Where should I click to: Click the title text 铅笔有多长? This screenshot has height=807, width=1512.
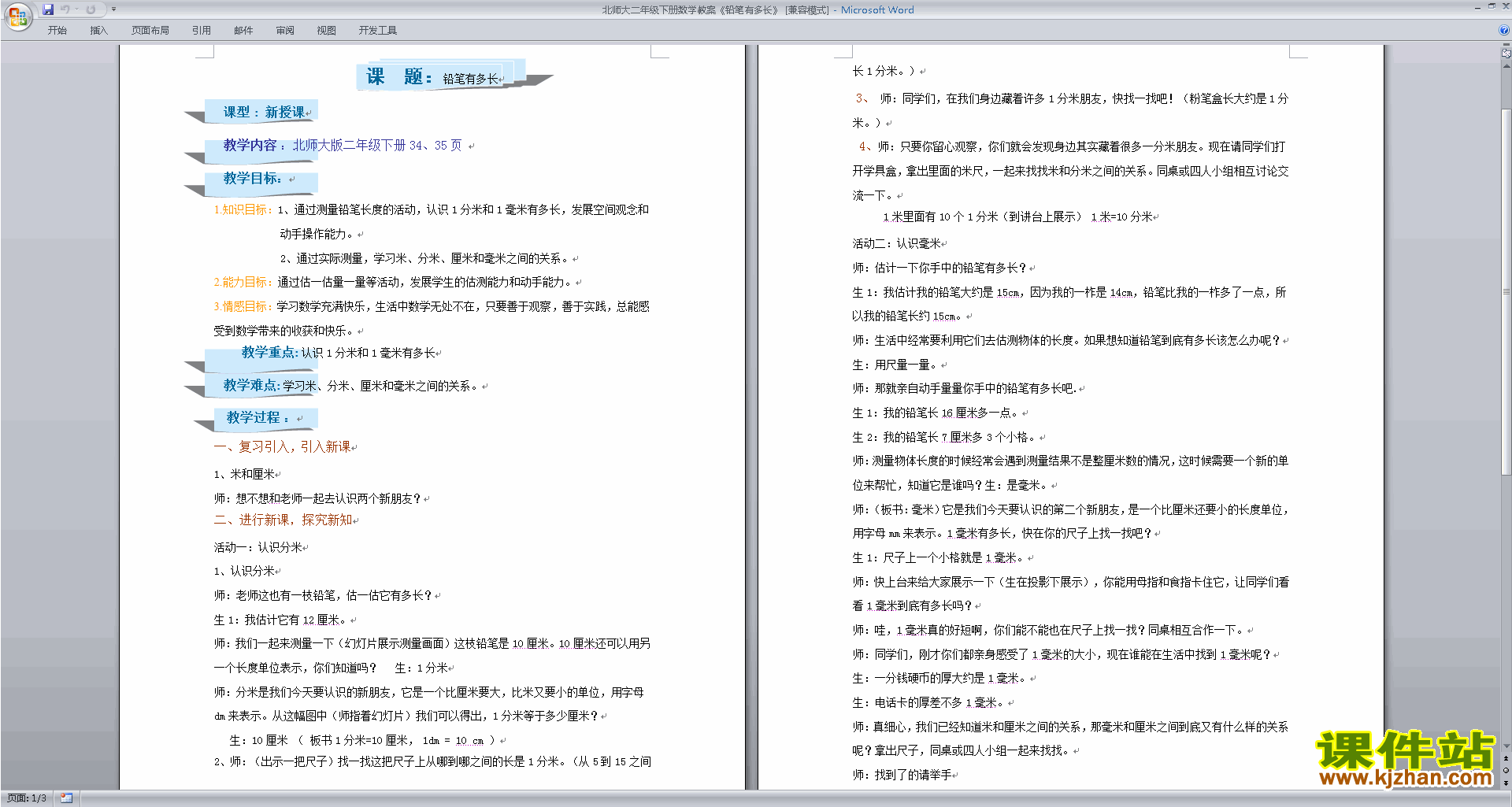point(470,79)
